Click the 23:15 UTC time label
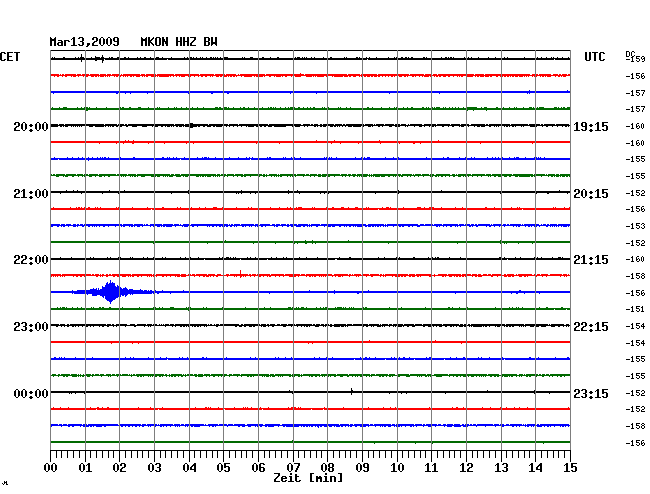 pyautogui.click(x=591, y=393)
